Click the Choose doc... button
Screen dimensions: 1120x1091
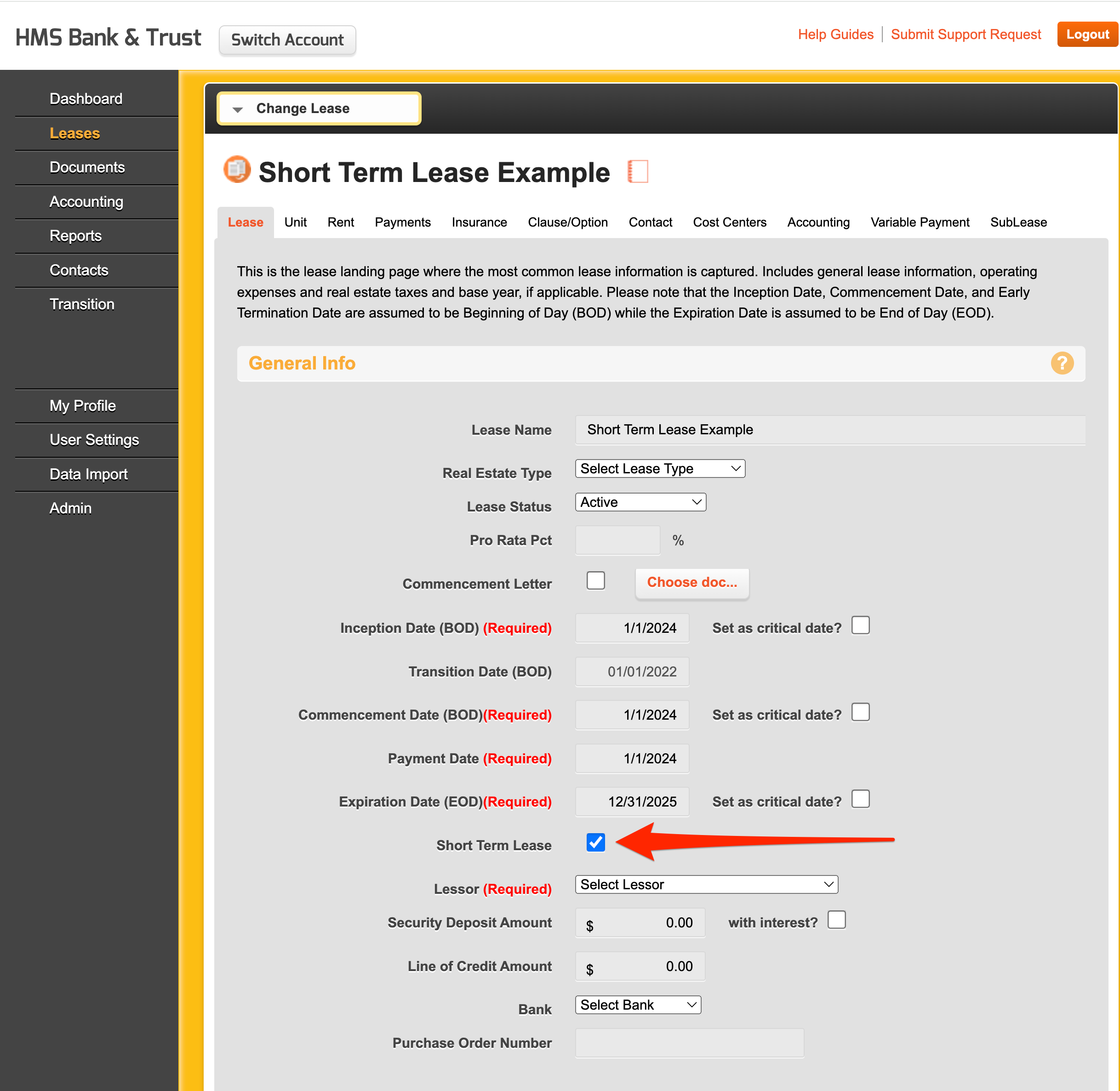(x=692, y=583)
